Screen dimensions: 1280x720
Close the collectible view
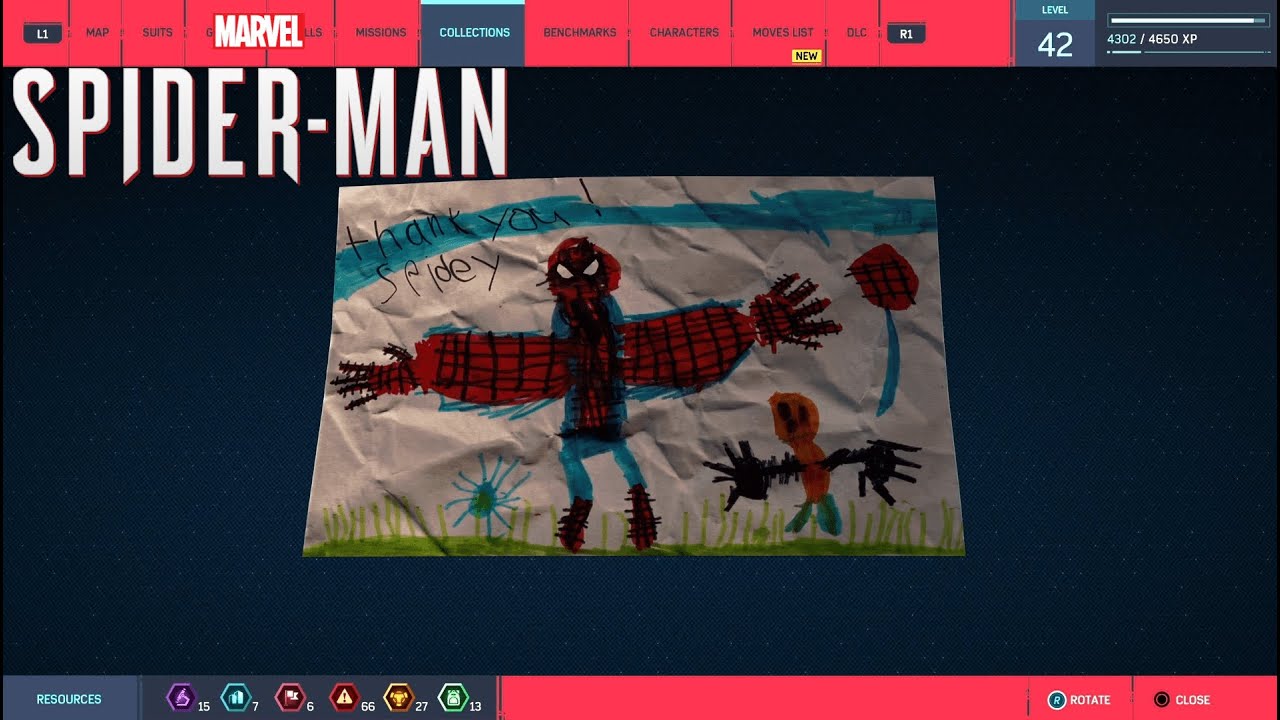1182,699
